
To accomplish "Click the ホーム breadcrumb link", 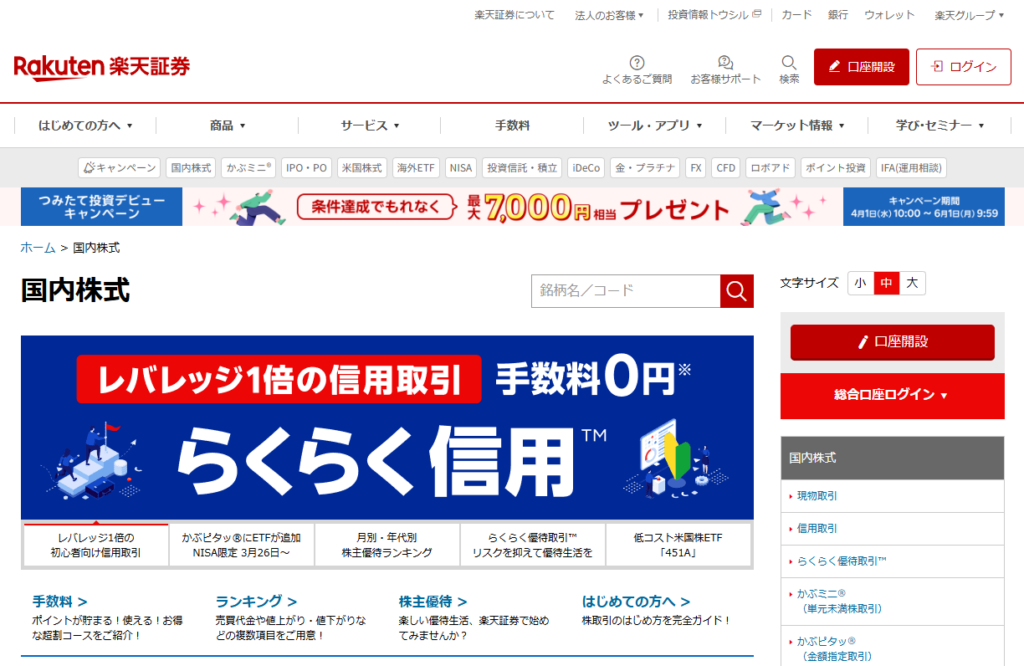I will coord(38,247).
